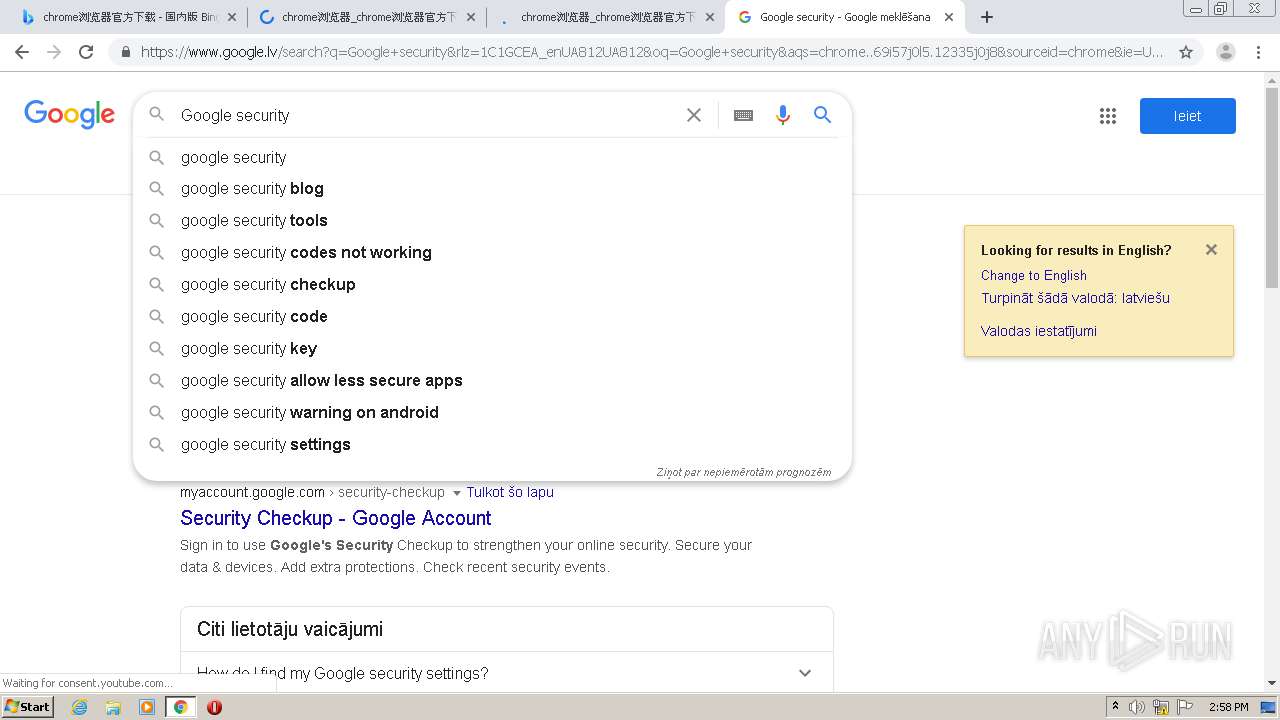Open 'Valodas iestatījumi' language settings

click(1038, 331)
